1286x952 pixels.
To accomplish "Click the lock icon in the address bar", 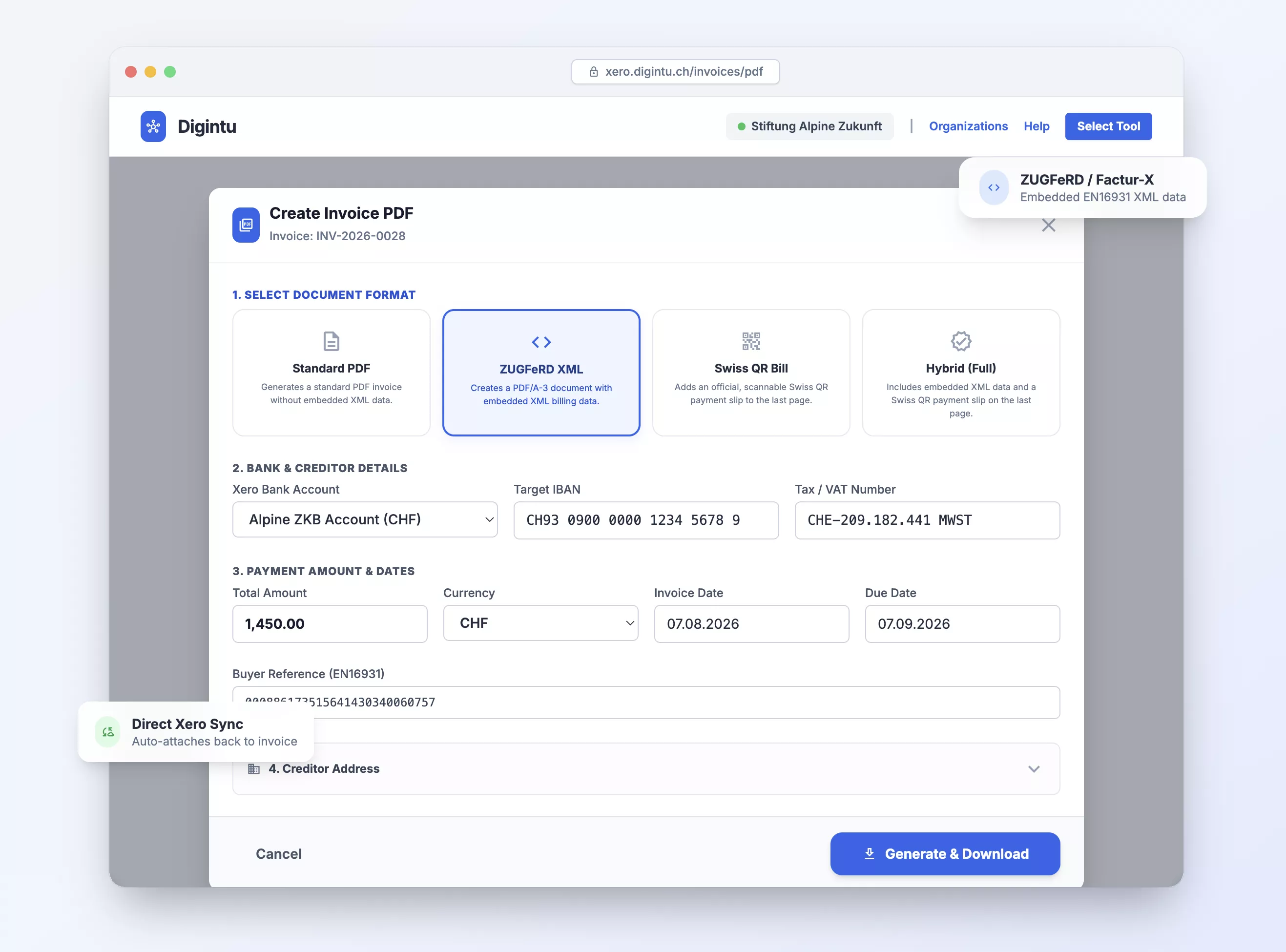I will coord(594,72).
